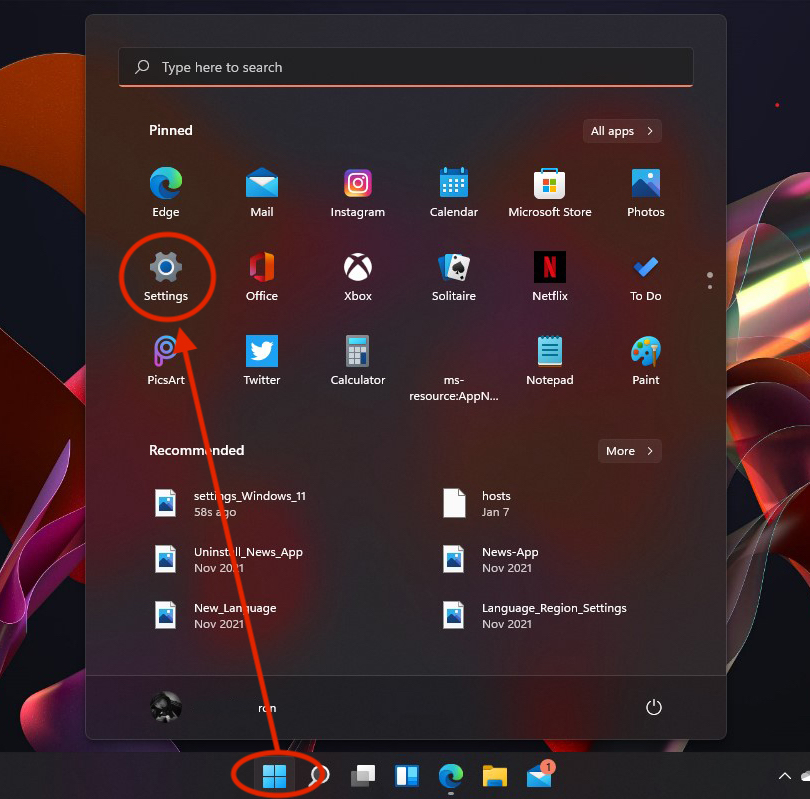
Task: Show All apps list
Action: coord(622,131)
